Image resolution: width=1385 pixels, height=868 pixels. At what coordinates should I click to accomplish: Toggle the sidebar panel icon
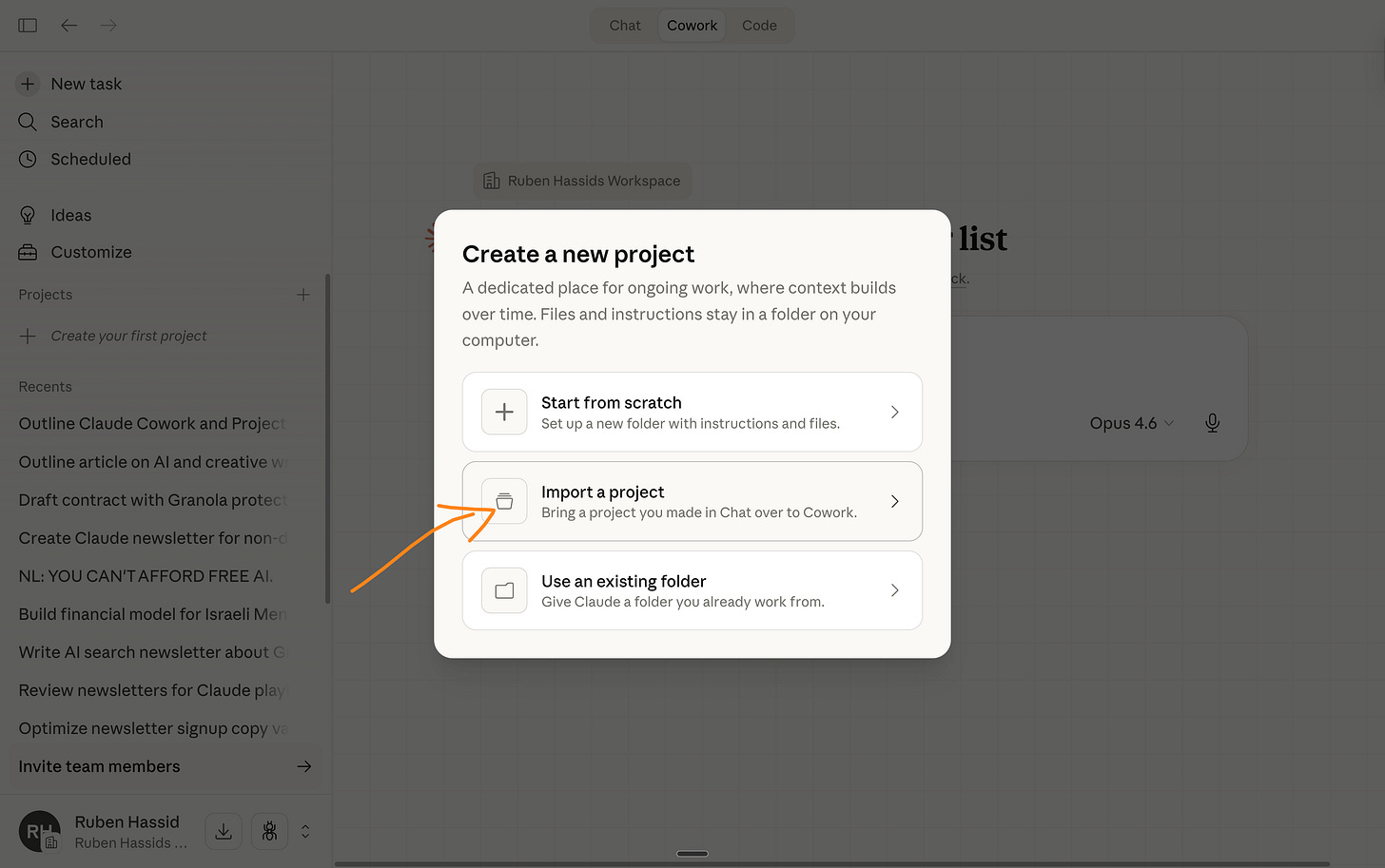pos(28,26)
